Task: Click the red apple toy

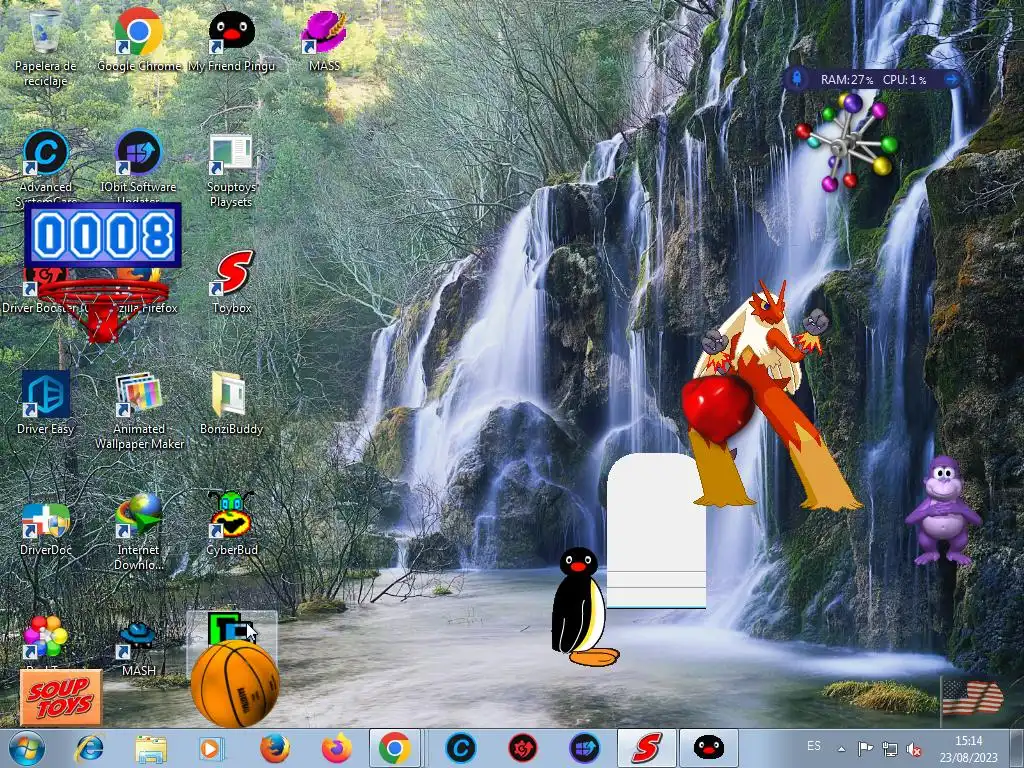Action: (718, 409)
